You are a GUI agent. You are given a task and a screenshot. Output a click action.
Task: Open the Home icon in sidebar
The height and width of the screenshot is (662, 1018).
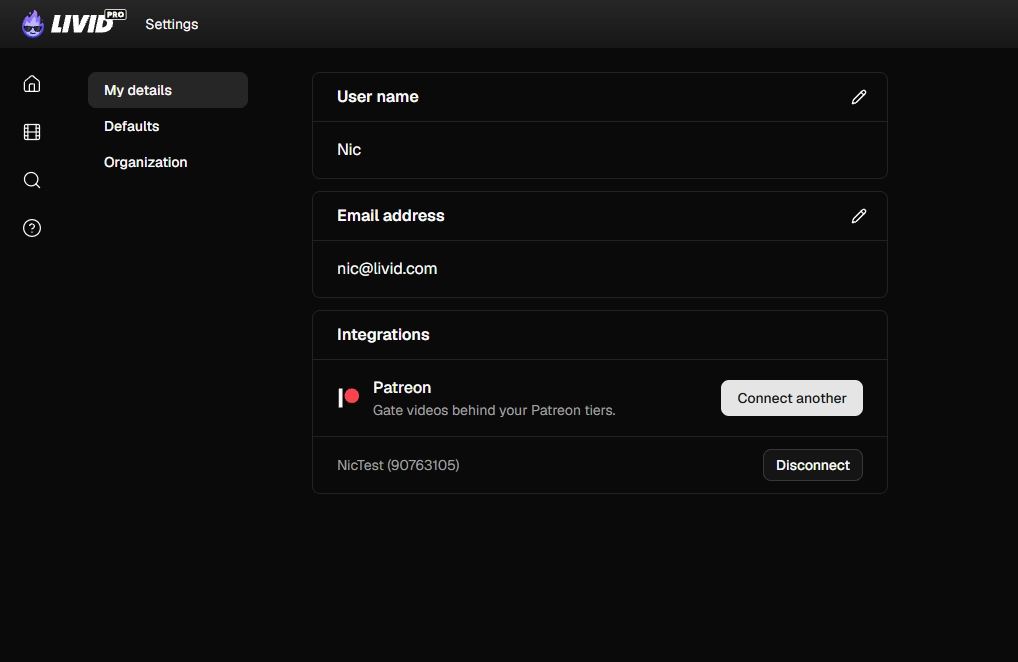pyautogui.click(x=32, y=84)
